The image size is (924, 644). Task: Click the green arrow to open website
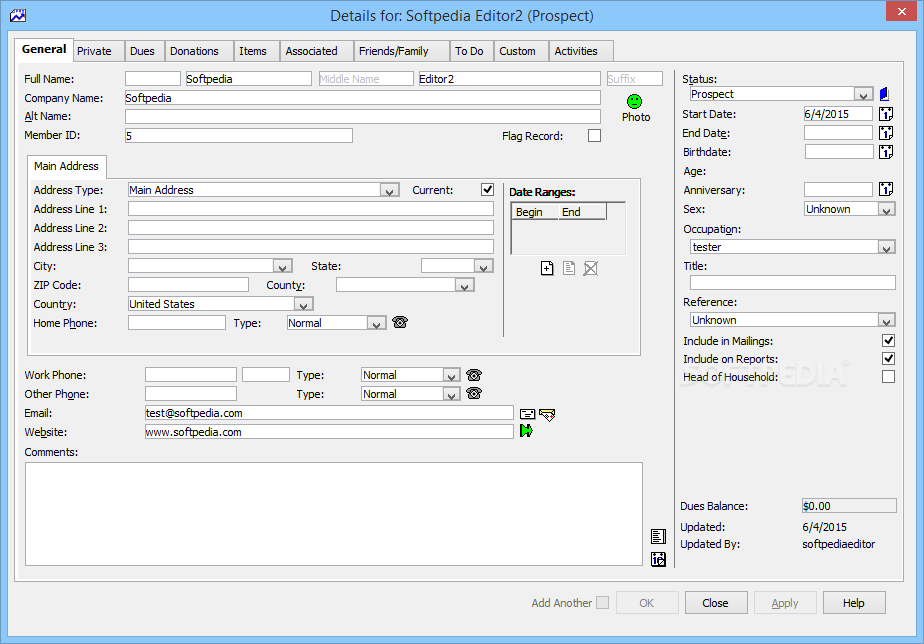526,431
